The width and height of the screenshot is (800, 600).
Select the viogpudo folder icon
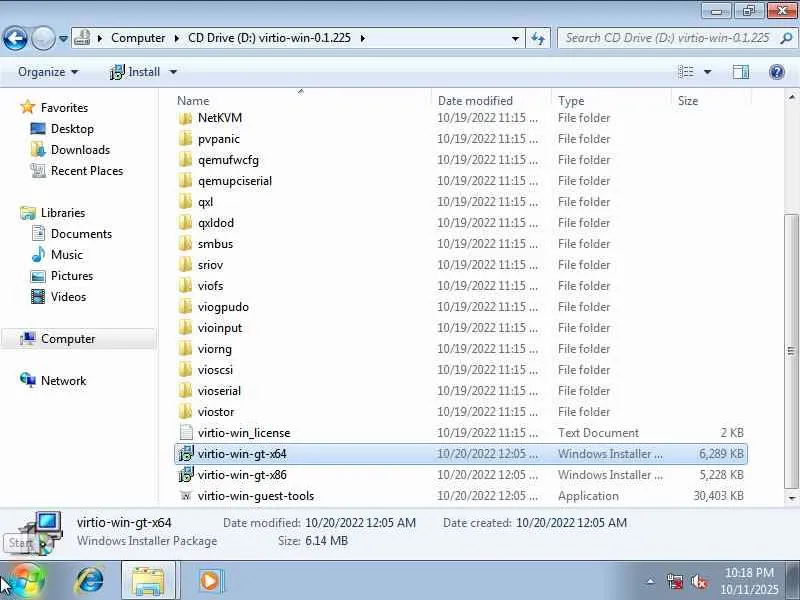tap(186, 307)
